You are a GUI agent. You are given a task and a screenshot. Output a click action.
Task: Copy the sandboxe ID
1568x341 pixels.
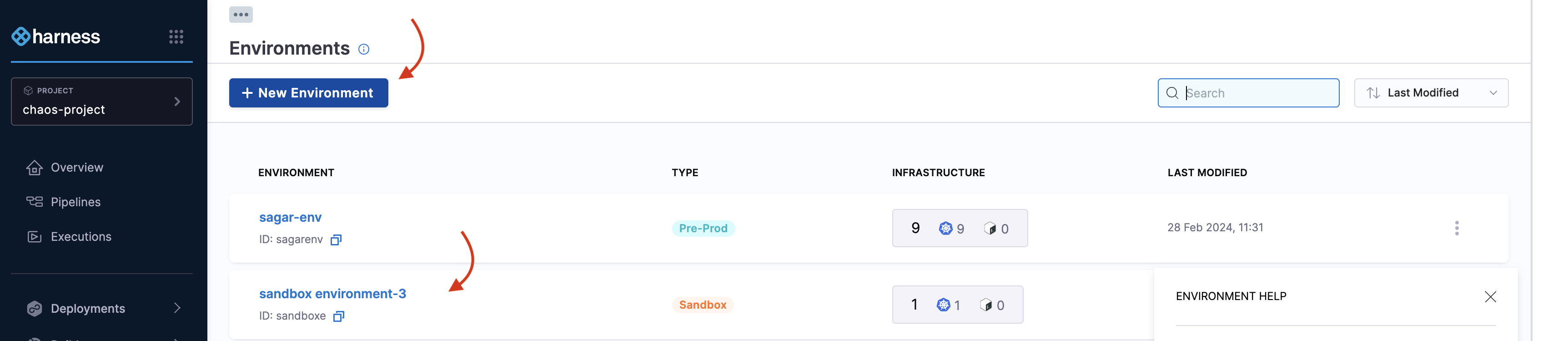point(339,316)
